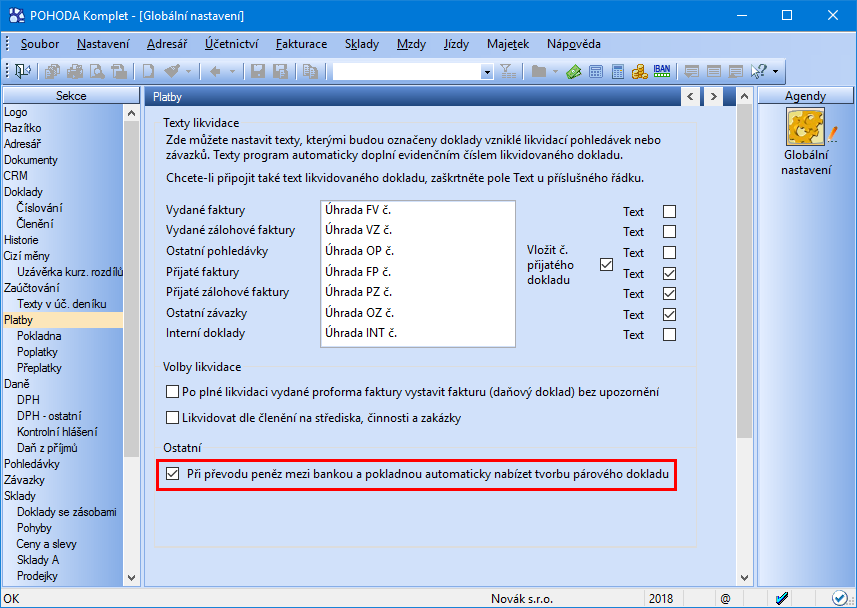Check Likvidovat dle členění na střediska option

point(172,418)
